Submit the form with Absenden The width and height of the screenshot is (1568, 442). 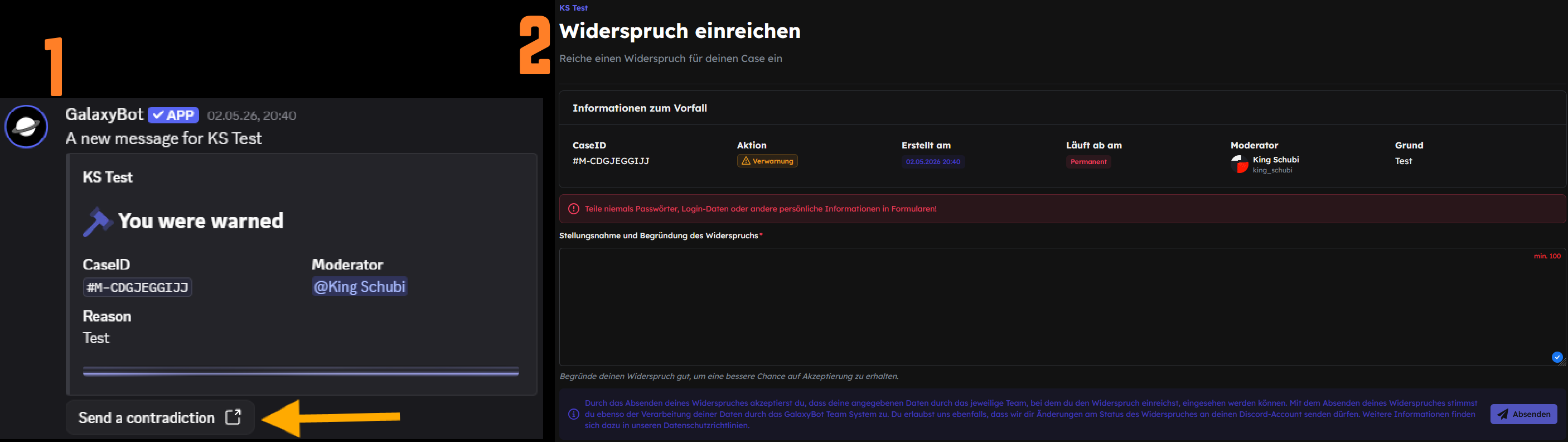coord(1523,414)
